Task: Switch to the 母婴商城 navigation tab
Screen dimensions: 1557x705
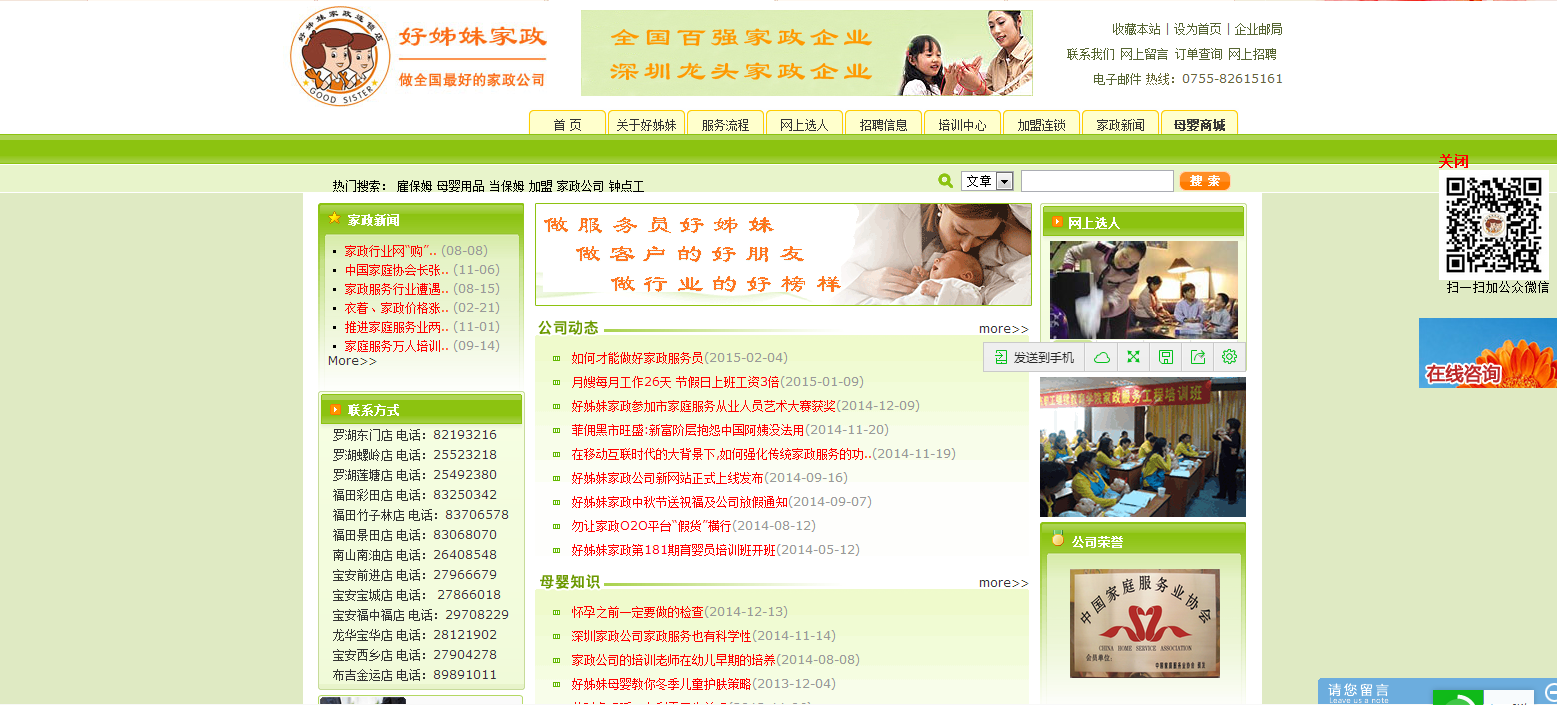Action: (x=1199, y=125)
